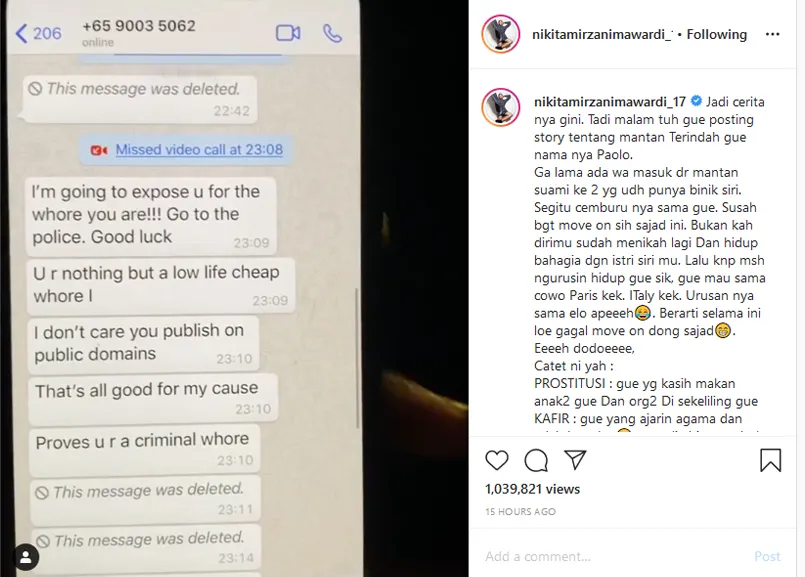Like the post with the heart icon
805x577 pixels.
point(496,460)
